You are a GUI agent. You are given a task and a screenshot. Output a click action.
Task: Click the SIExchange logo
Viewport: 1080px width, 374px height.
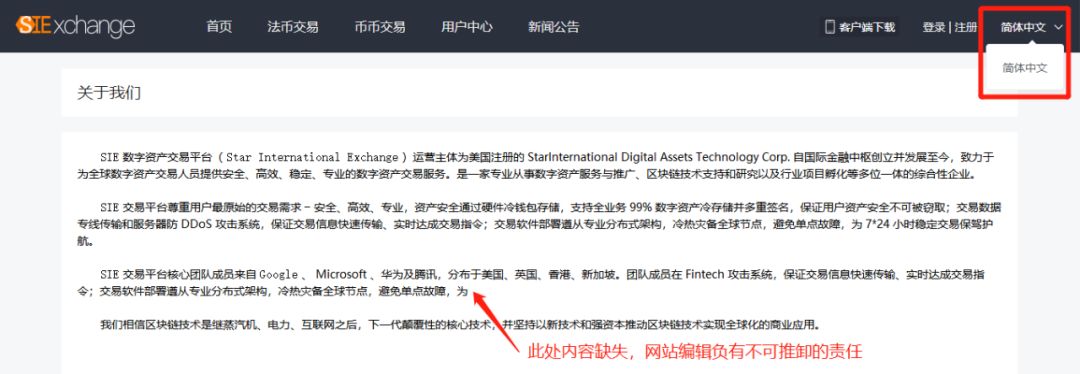(x=75, y=26)
